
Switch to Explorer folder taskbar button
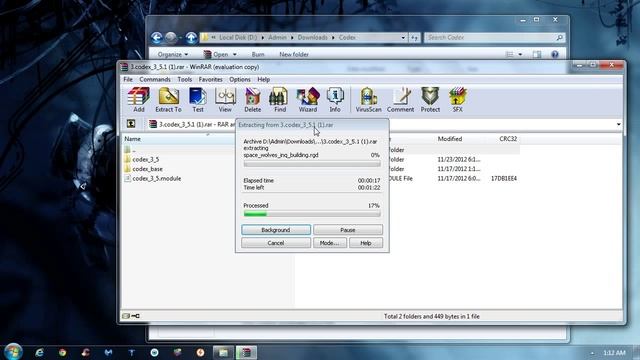(223, 352)
